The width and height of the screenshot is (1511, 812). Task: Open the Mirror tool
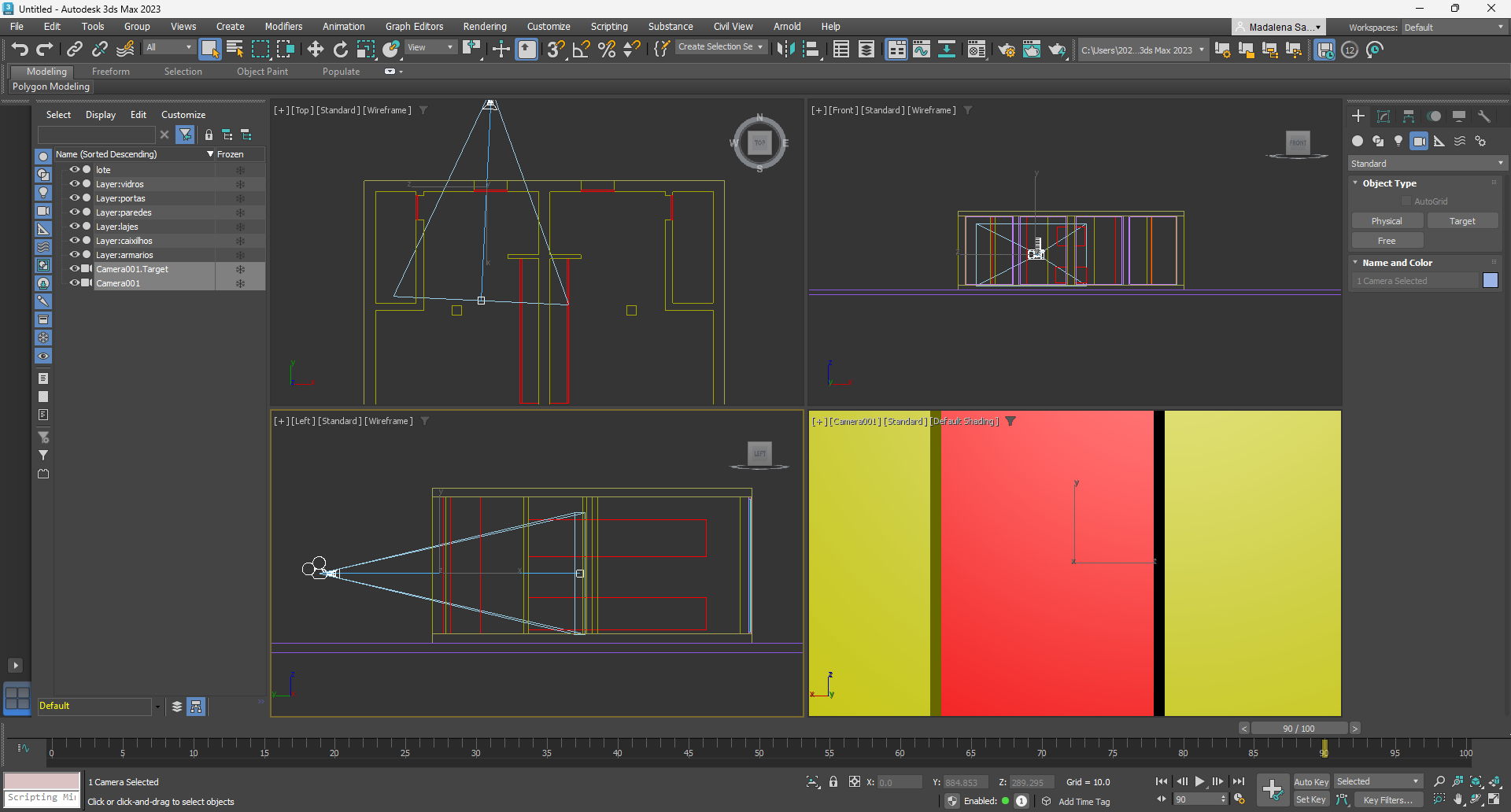pos(785,50)
